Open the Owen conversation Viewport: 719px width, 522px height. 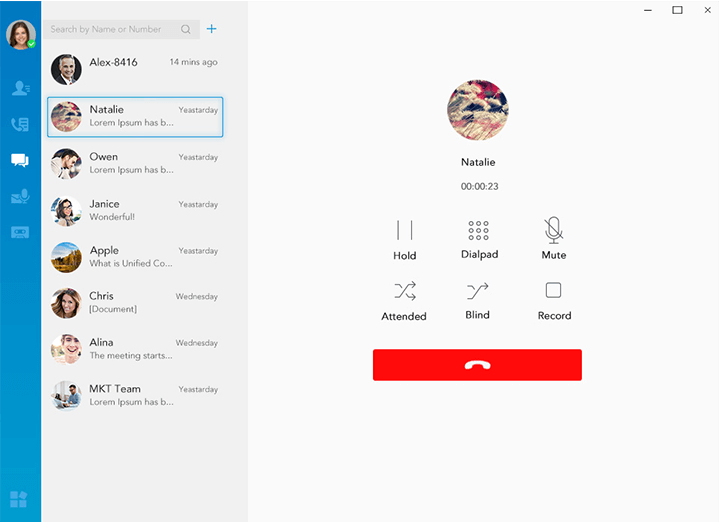135,164
